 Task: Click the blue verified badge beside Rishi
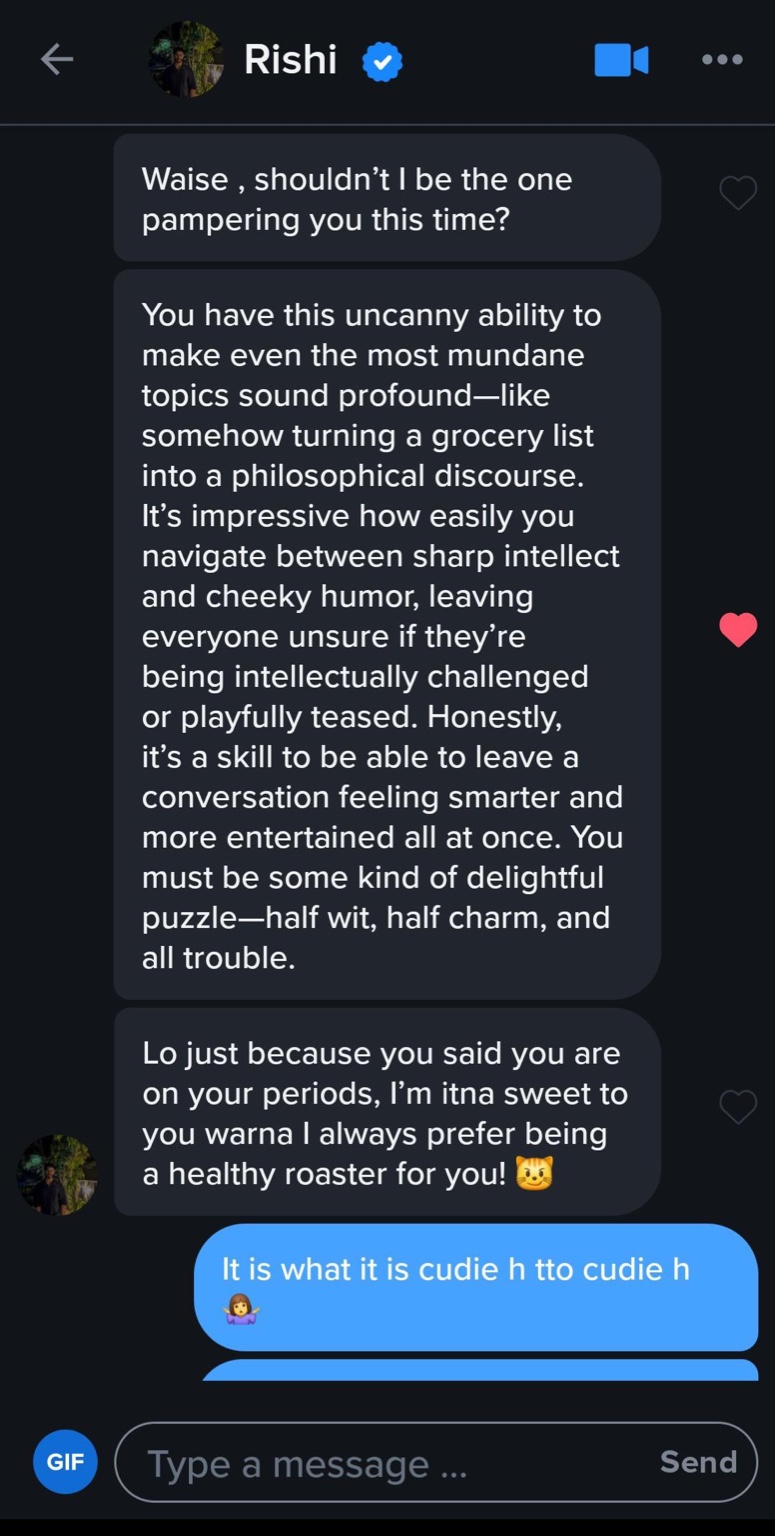tap(381, 62)
